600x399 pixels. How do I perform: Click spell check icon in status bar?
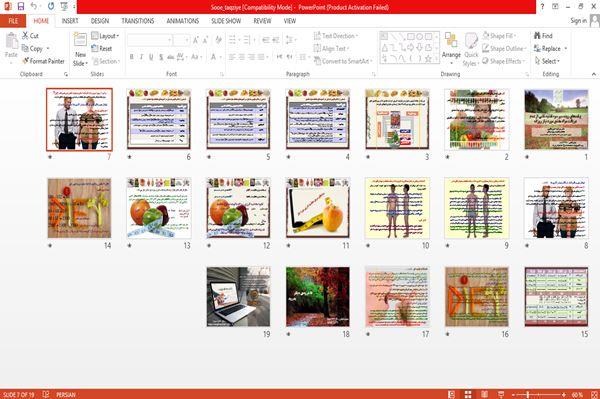[x=46, y=394]
